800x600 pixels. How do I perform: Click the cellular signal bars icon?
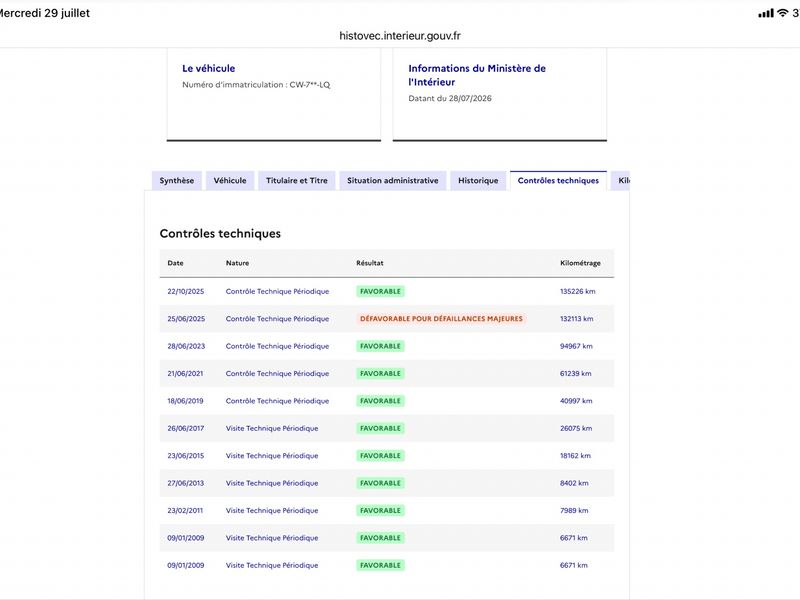click(x=766, y=13)
